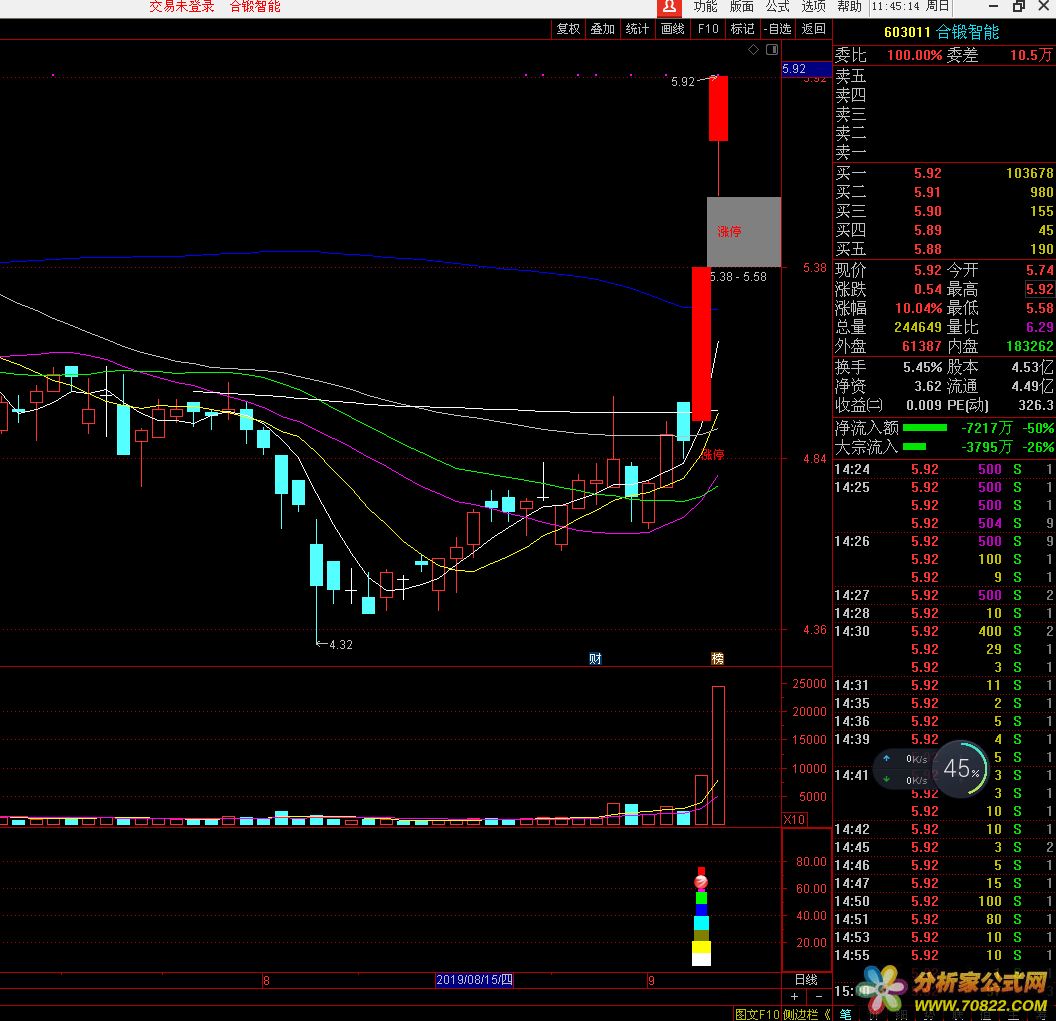Open the 功能 menu

(705, 7)
